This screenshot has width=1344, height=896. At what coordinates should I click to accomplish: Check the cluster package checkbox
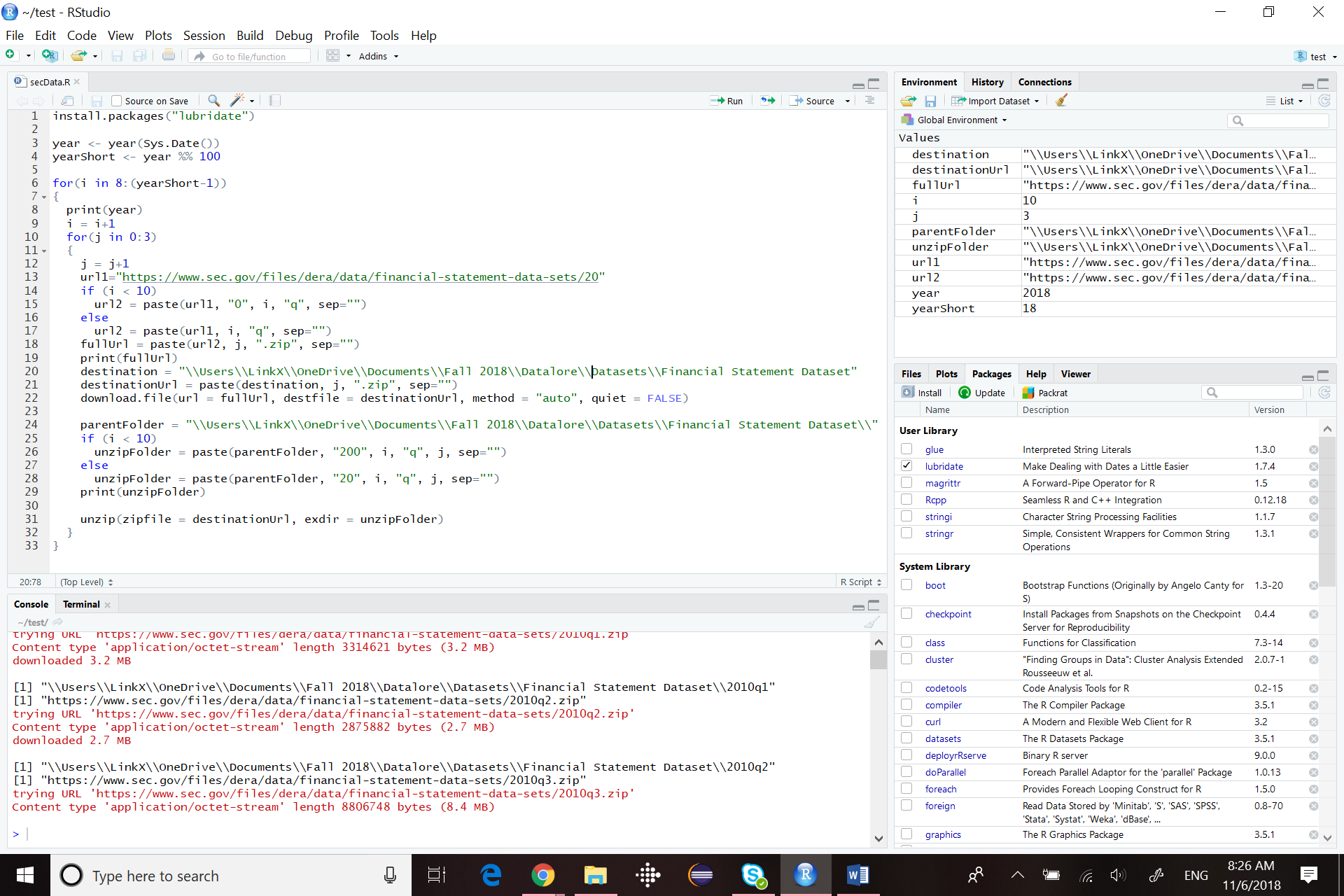click(906, 659)
